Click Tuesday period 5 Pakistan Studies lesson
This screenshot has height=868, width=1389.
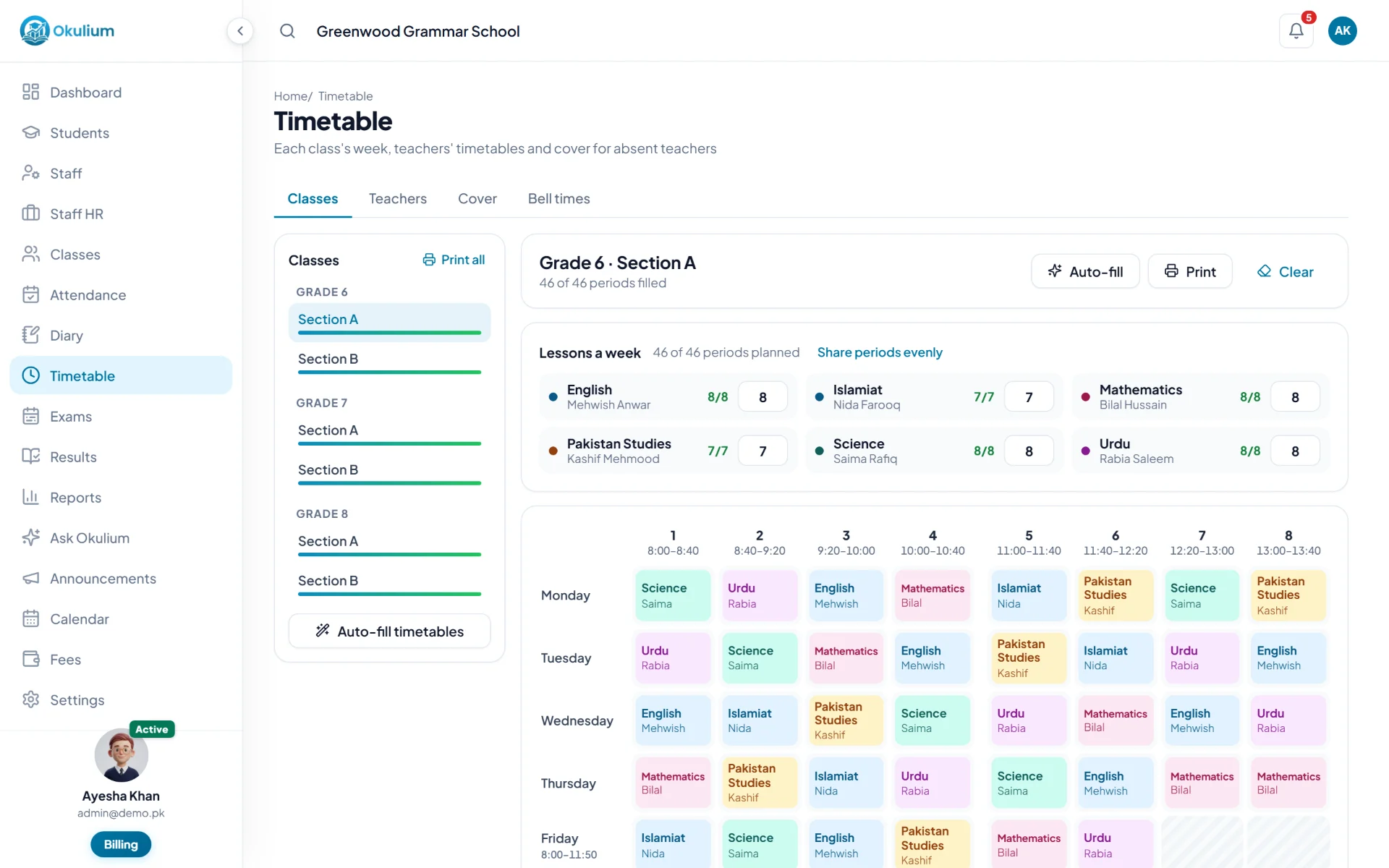tap(1029, 658)
